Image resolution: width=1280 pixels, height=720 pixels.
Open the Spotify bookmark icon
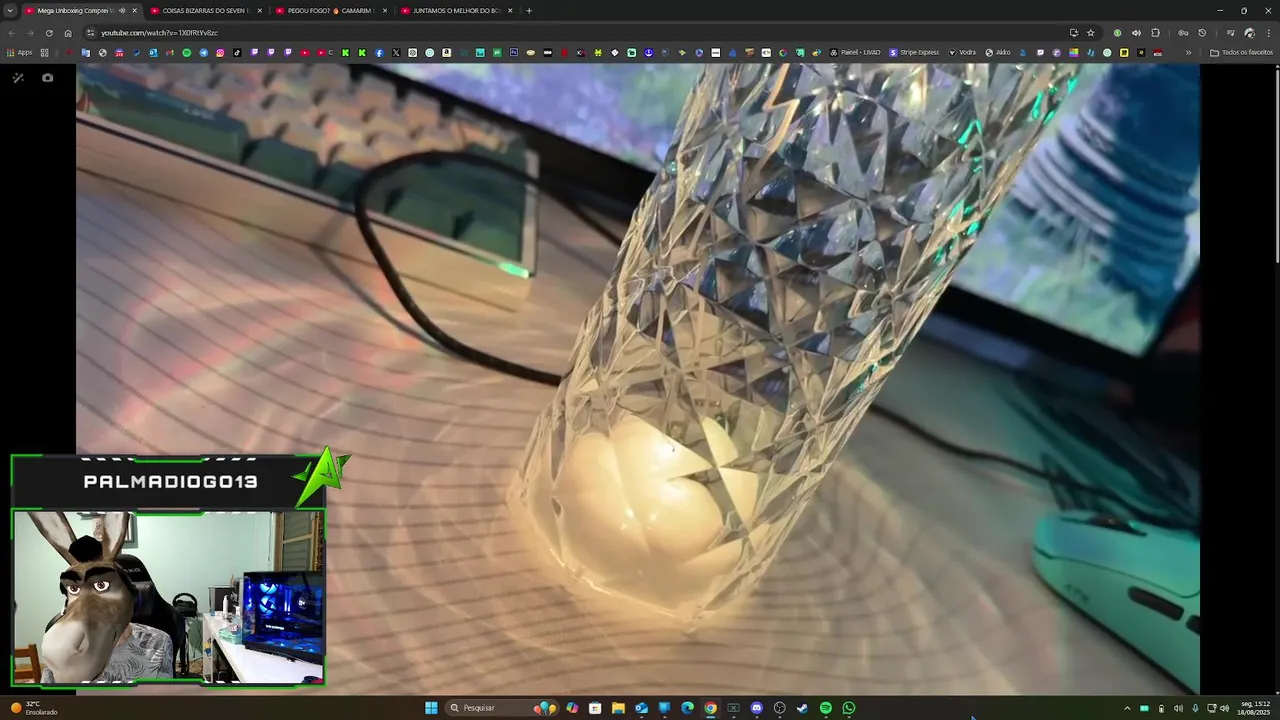click(x=187, y=52)
